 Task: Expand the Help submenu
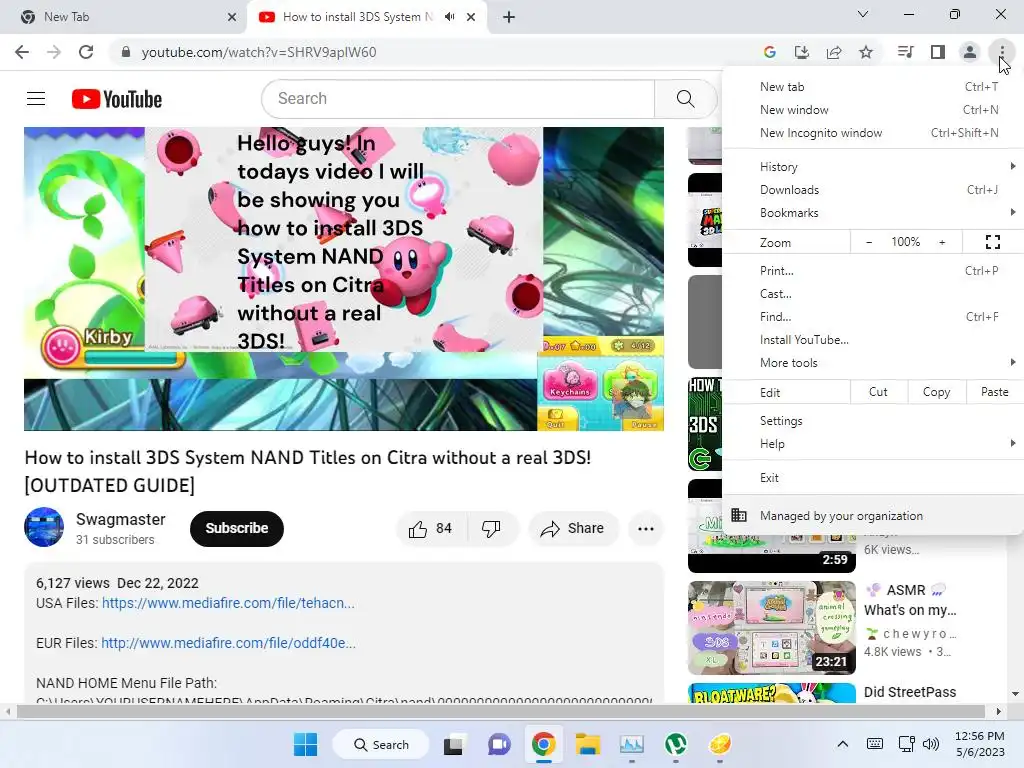coord(873,444)
